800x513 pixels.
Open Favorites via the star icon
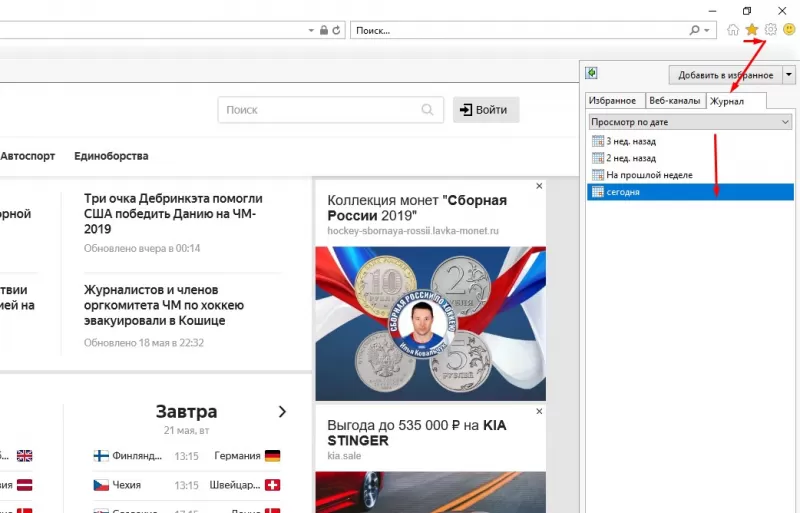(752, 30)
